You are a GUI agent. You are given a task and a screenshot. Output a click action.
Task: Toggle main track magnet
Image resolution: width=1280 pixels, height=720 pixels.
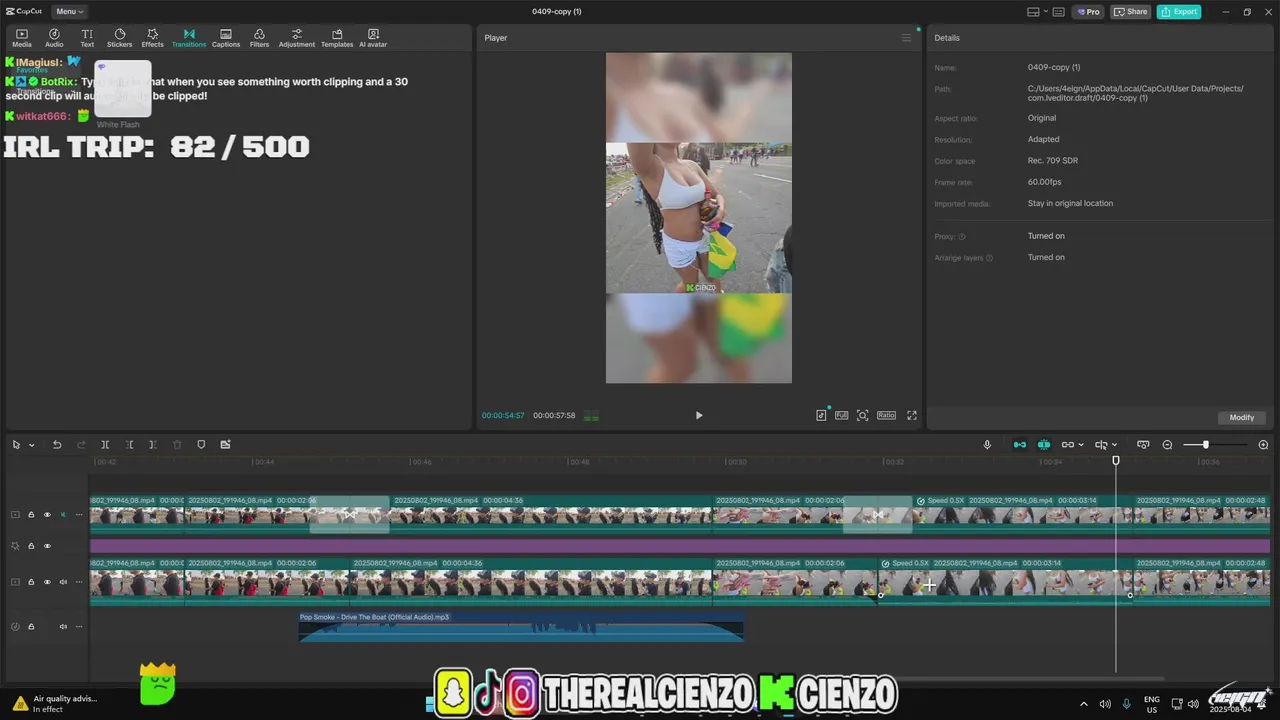[x=1020, y=445]
